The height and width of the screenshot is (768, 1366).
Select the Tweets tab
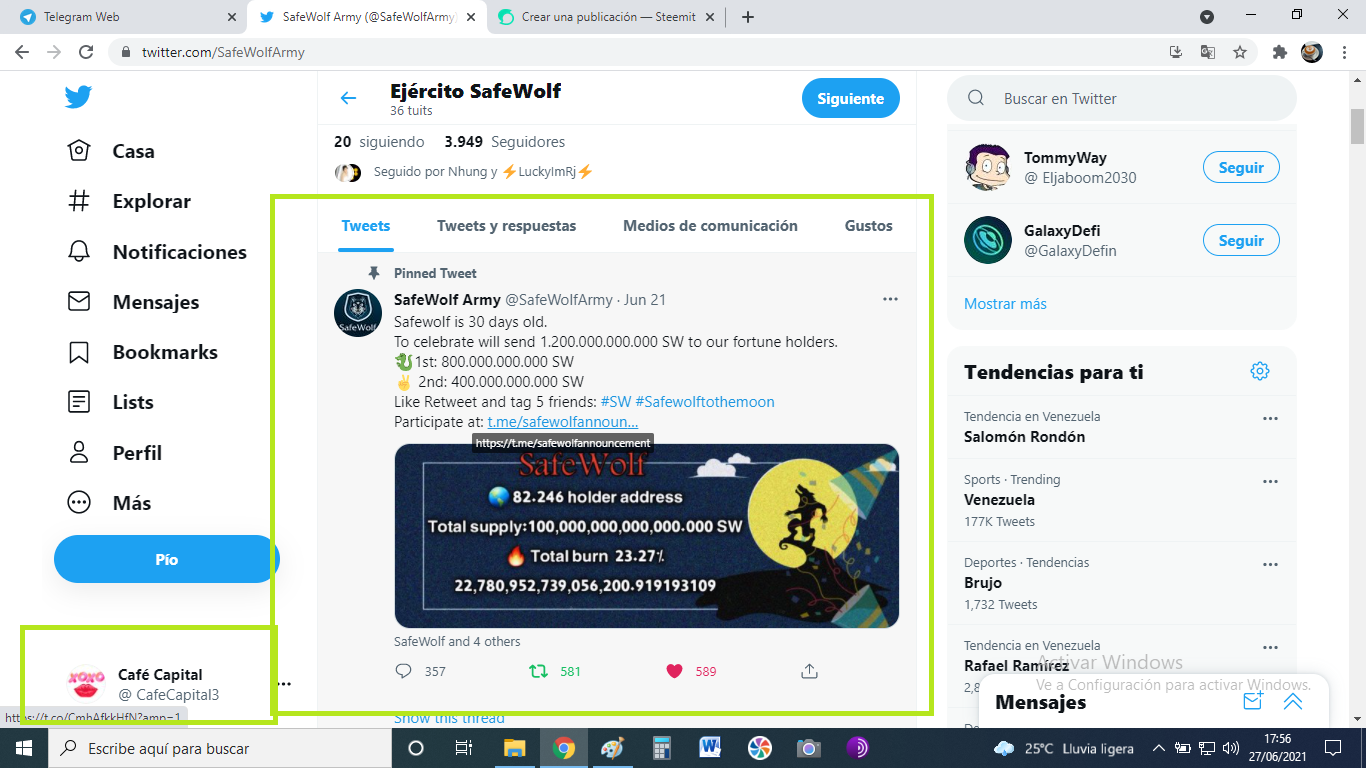pos(366,225)
